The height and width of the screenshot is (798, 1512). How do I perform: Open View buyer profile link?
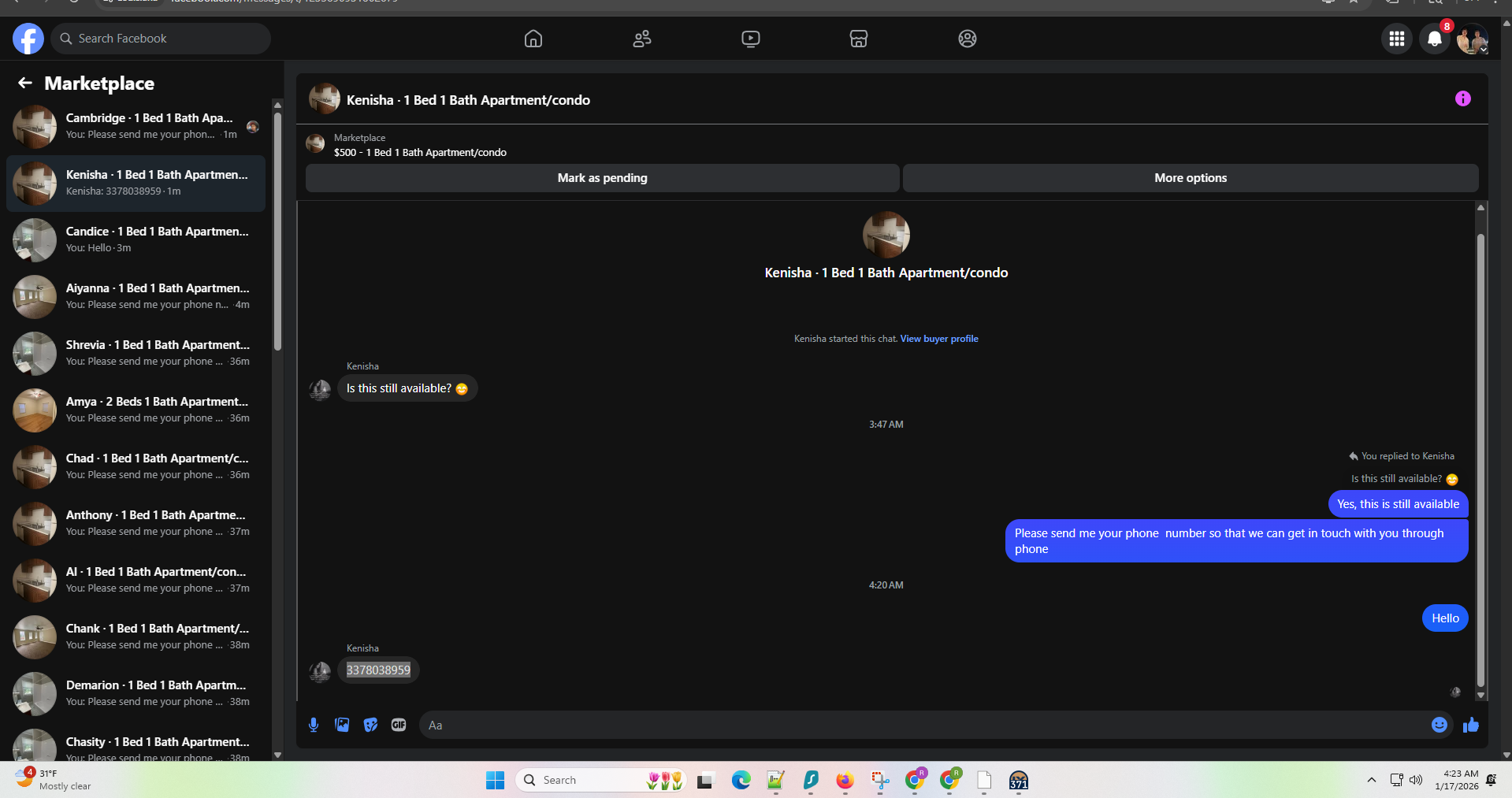tap(939, 339)
